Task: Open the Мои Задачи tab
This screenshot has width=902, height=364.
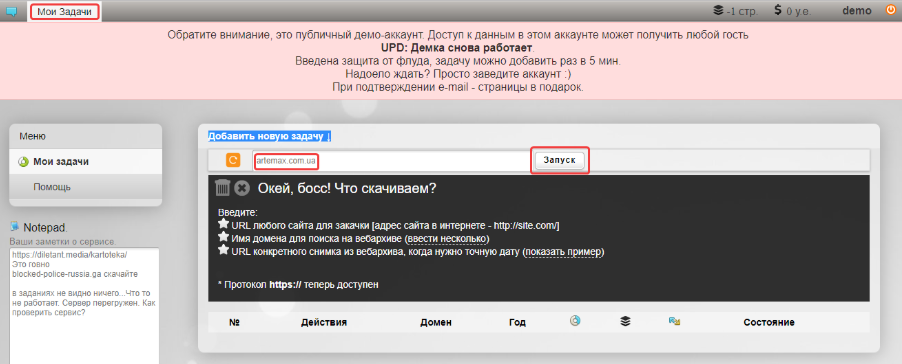Action: [64, 12]
